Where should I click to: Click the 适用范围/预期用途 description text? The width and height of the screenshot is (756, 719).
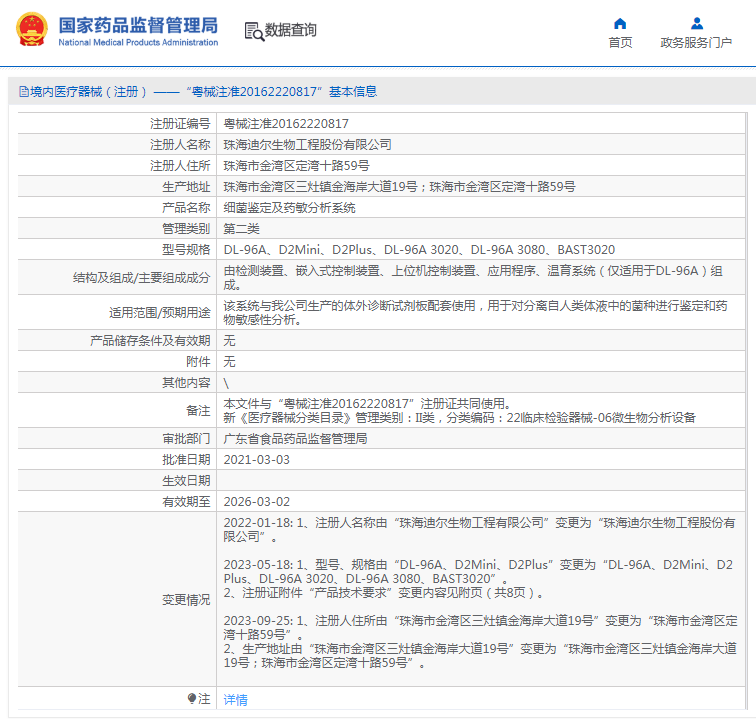[x=475, y=312]
